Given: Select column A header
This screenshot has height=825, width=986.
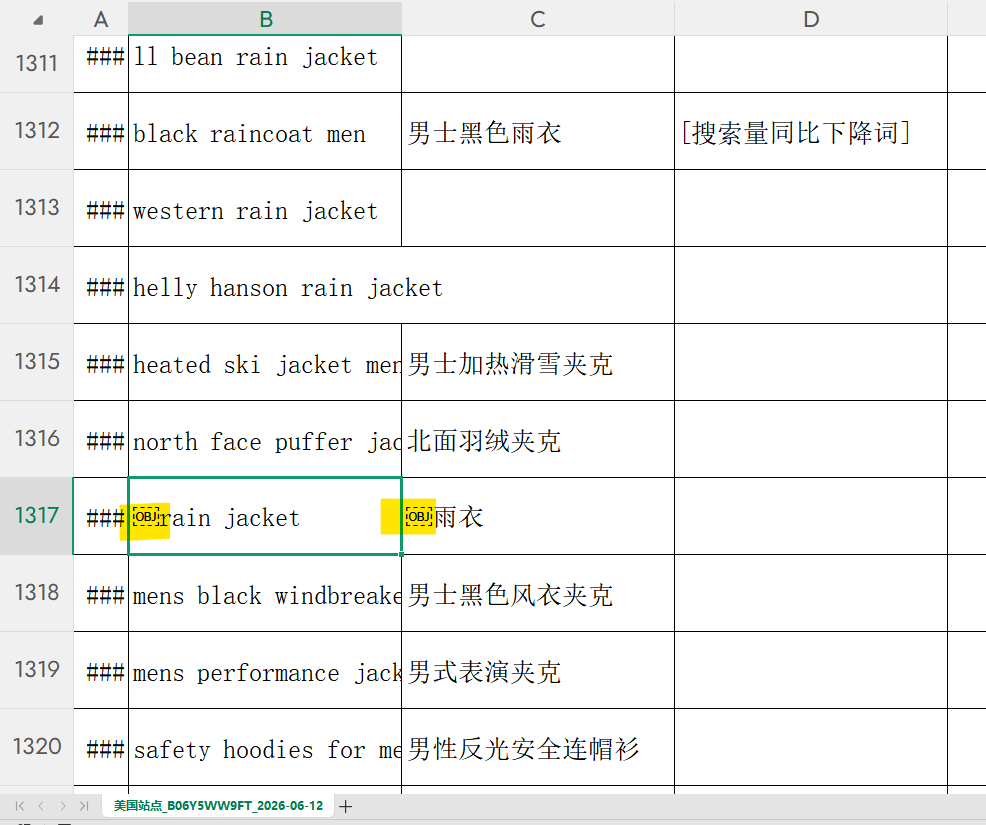Looking at the screenshot, I should point(101,19).
